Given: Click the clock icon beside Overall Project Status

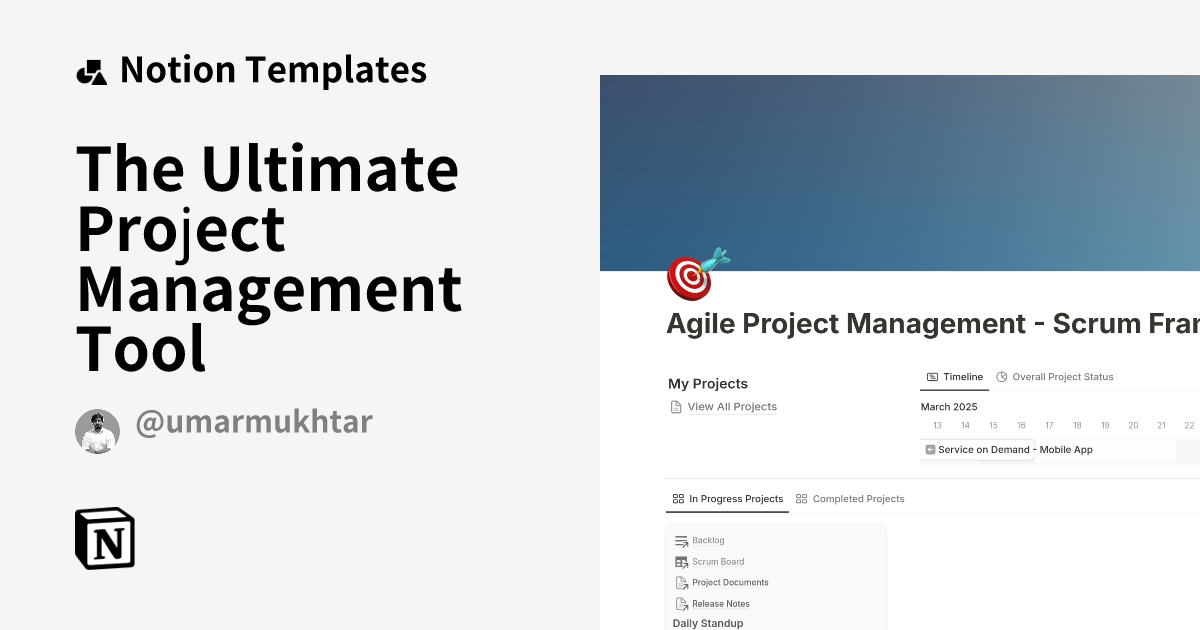Looking at the screenshot, I should click(1003, 377).
